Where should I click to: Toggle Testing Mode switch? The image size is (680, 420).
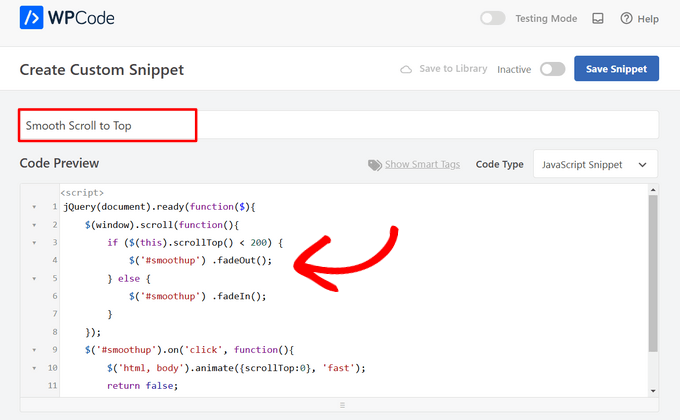click(492, 18)
